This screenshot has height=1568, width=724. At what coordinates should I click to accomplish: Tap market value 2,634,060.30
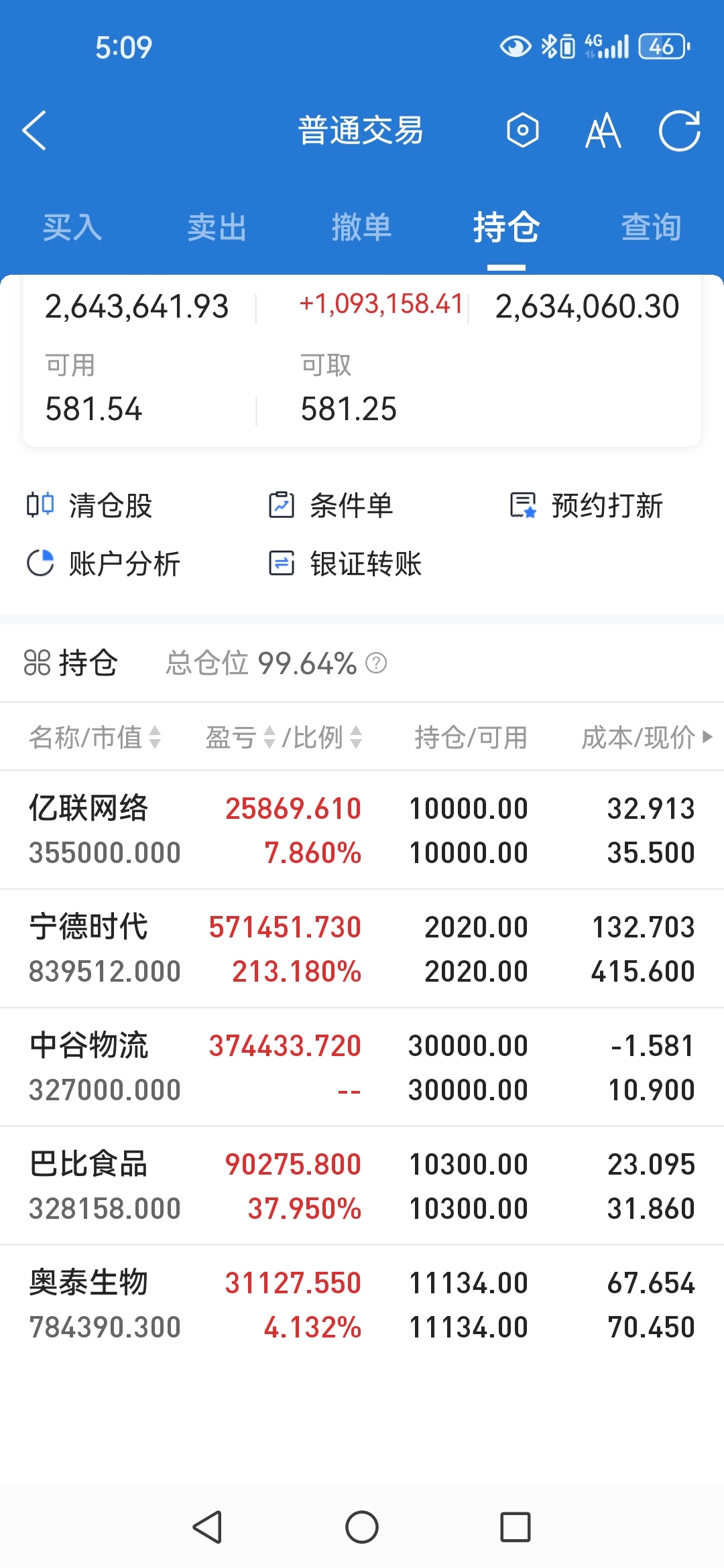tap(587, 307)
